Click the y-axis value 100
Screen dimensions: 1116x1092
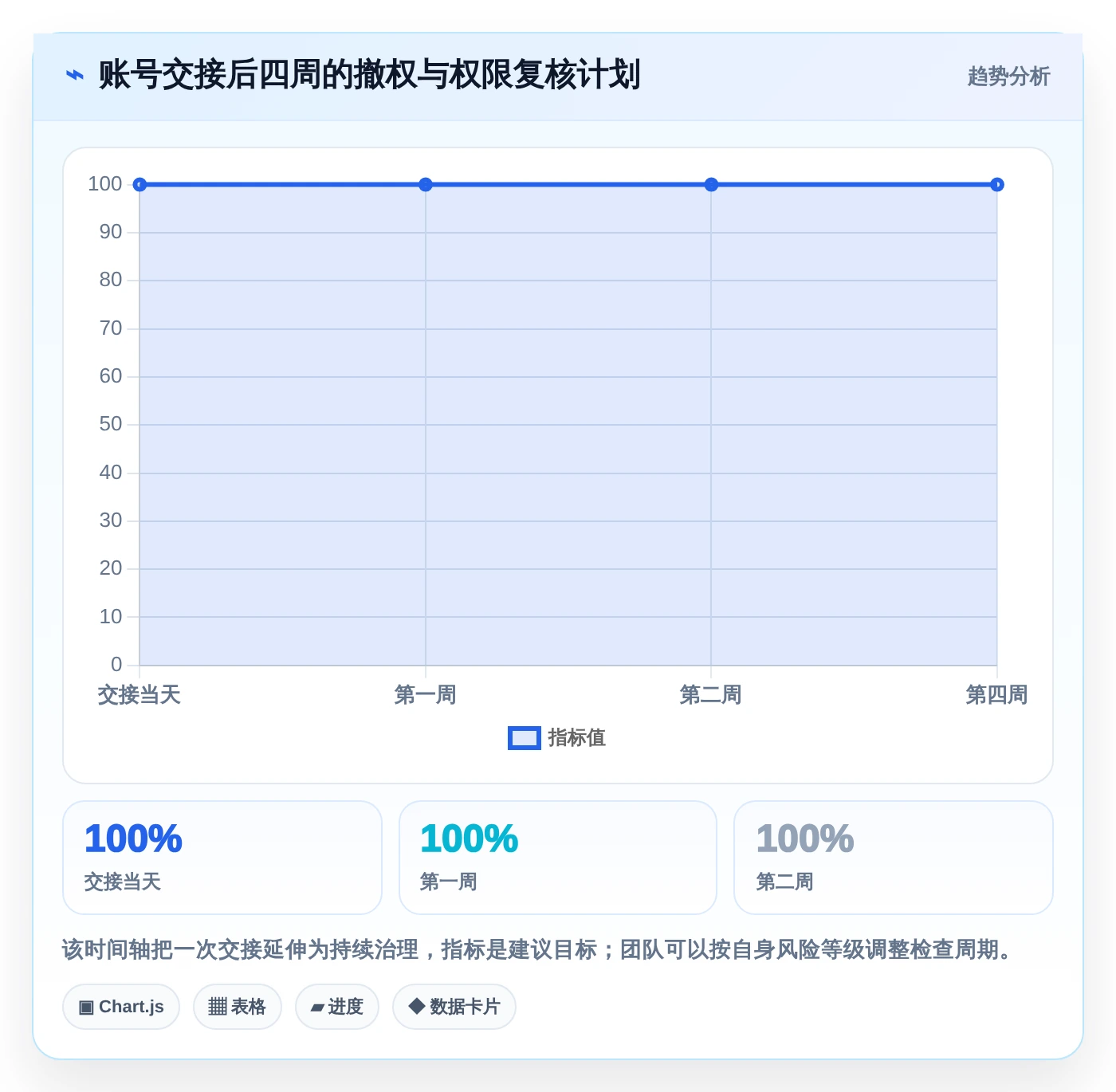coord(105,184)
